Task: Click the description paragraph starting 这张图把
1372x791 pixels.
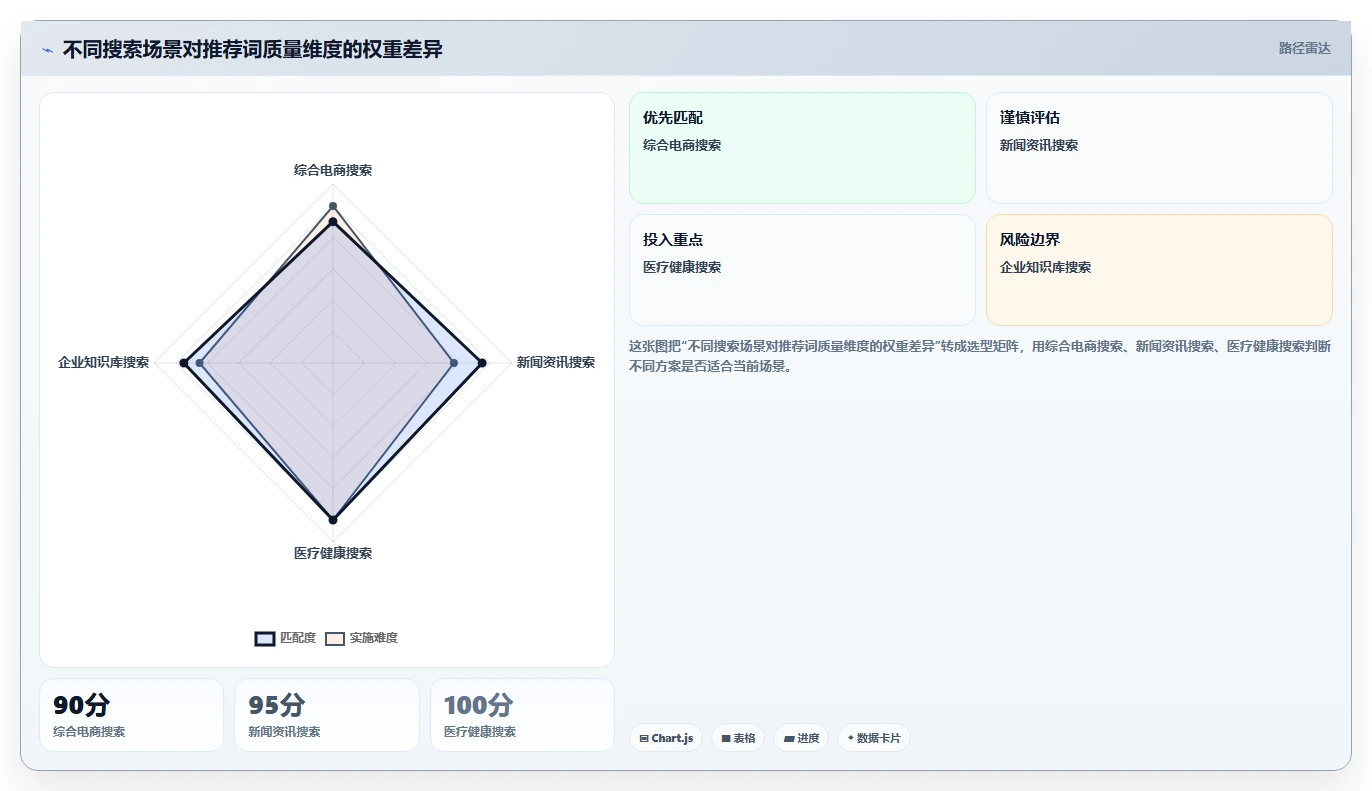Action: pyautogui.click(x=980, y=356)
